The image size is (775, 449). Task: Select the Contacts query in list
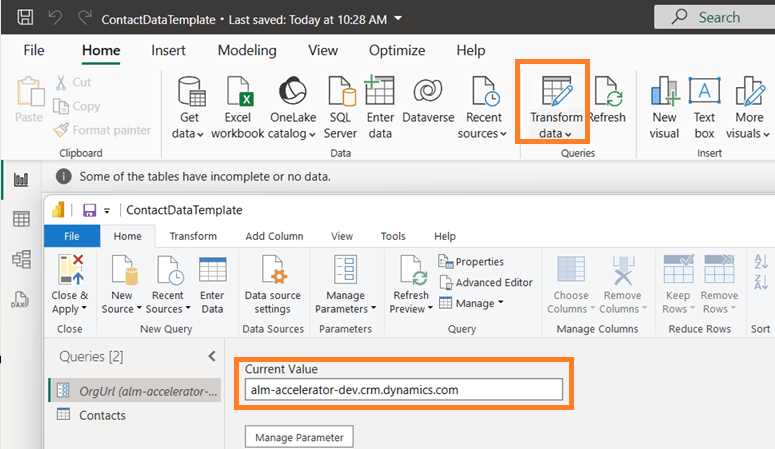pos(102,415)
